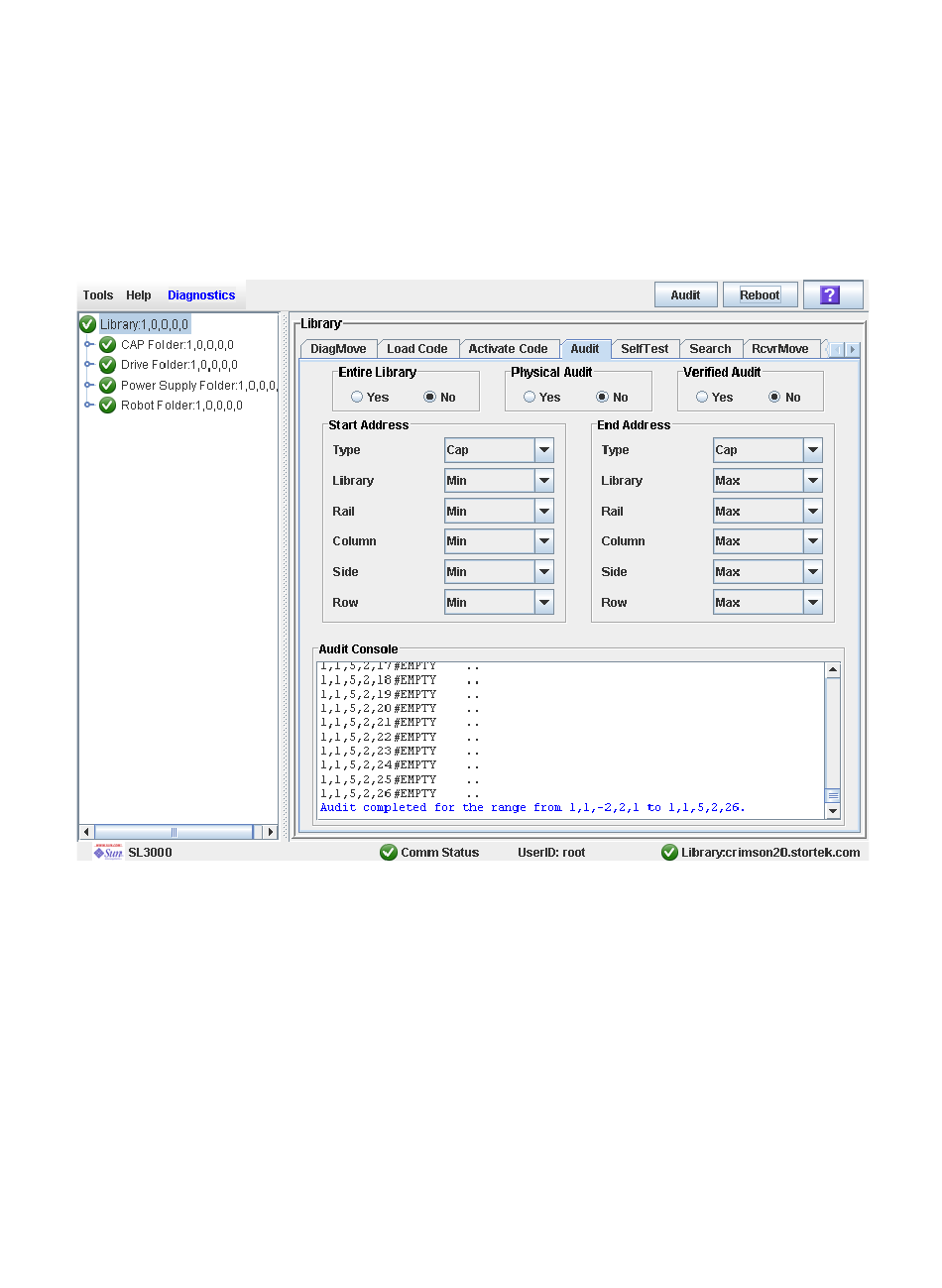
Task: Click the Drive Folder green check icon
Action: point(108,365)
